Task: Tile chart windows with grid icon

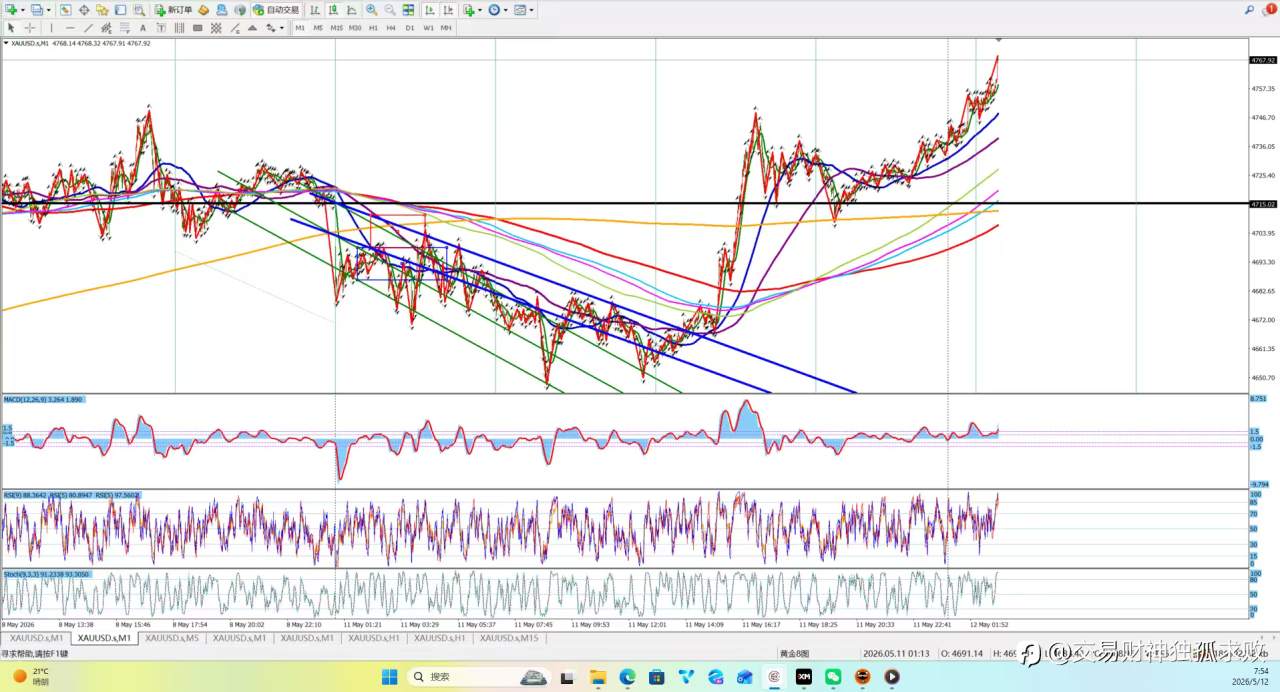Action: click(x=408, y=10)
